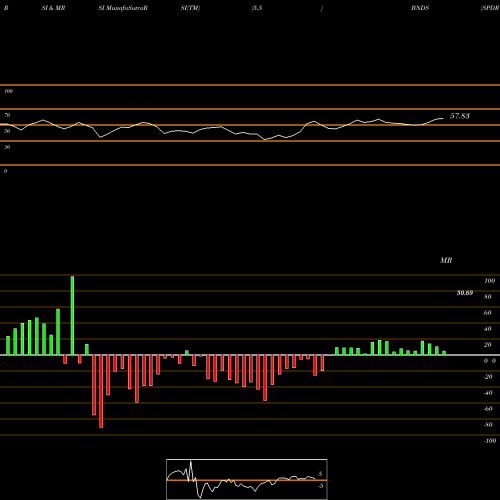Select the MR panel title label
The width and height of the screenshot is (500, 500).
pyautogui.click(x=446, y=260)
